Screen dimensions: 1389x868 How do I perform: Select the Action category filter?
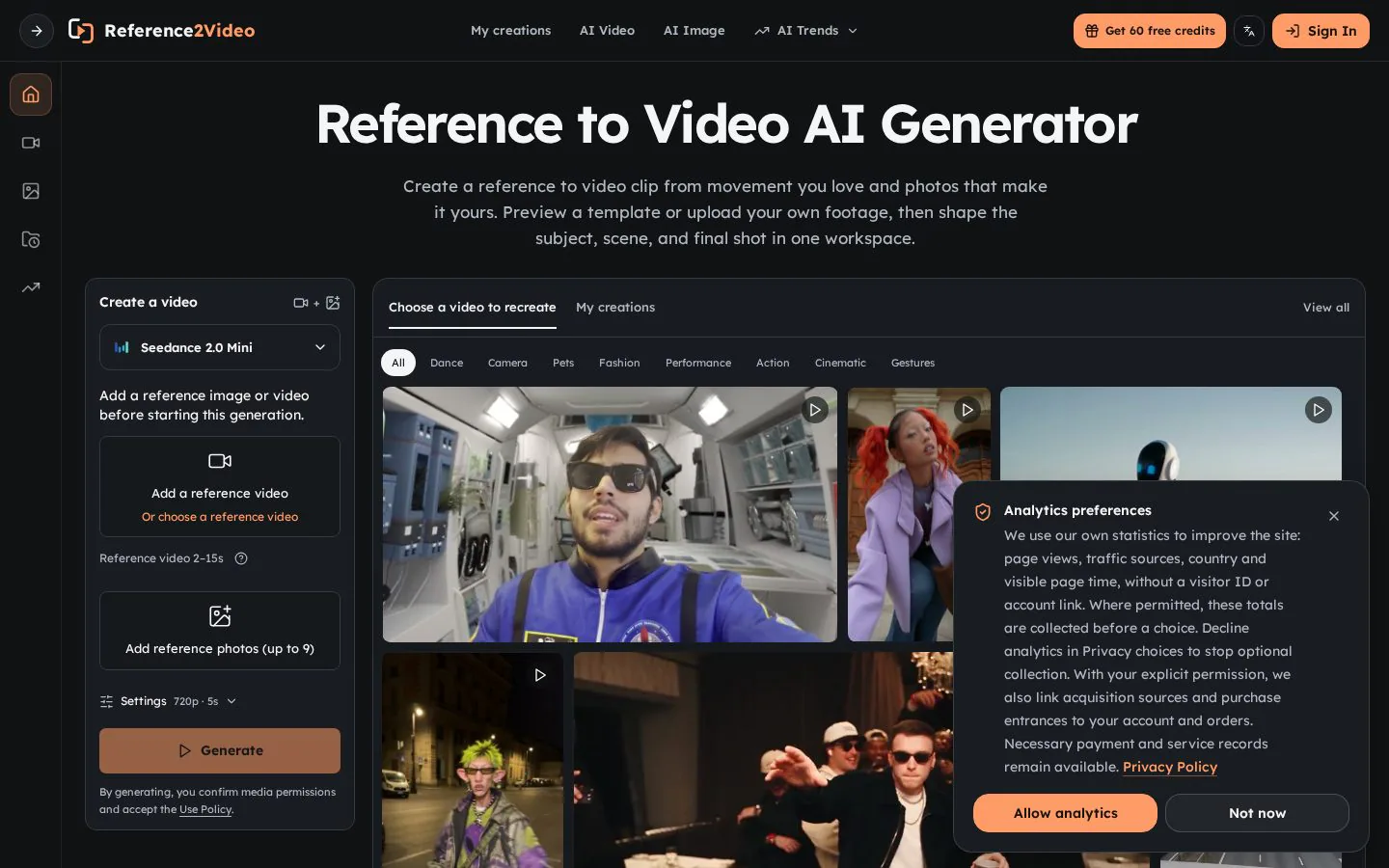[x=773, y=363]
